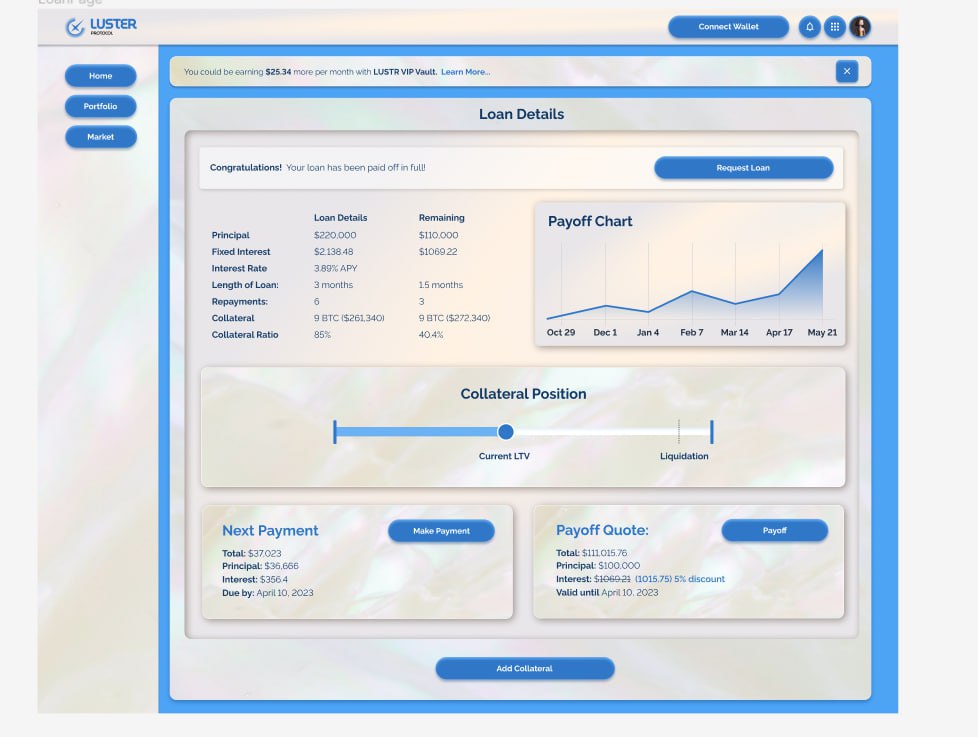Viewport: 978px width, 737px height.
Task: Click the 3.89% APY value
Action: point(336,268)
